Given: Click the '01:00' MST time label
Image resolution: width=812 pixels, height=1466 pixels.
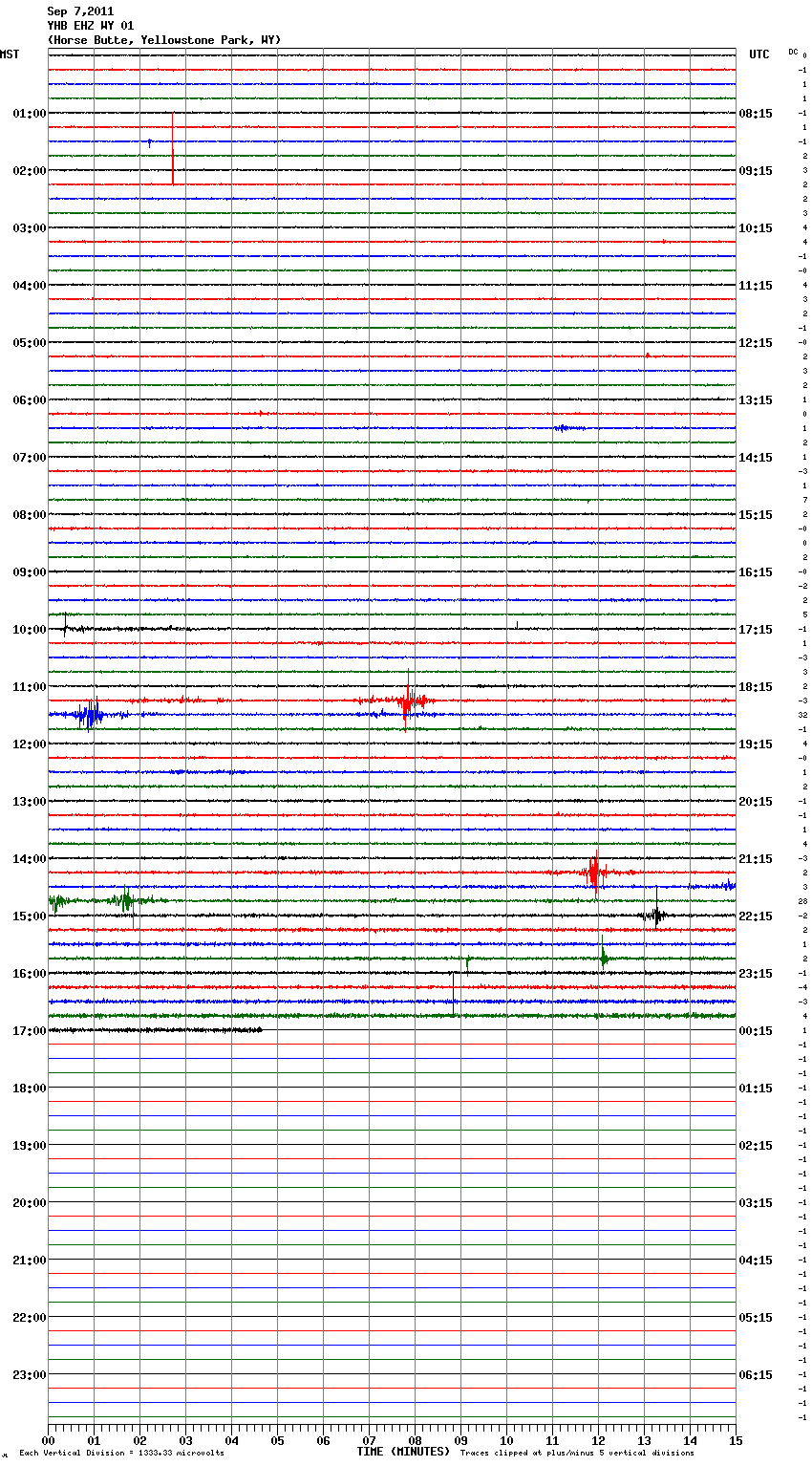Looking at the screenshot, I should [x=30, y=114].
